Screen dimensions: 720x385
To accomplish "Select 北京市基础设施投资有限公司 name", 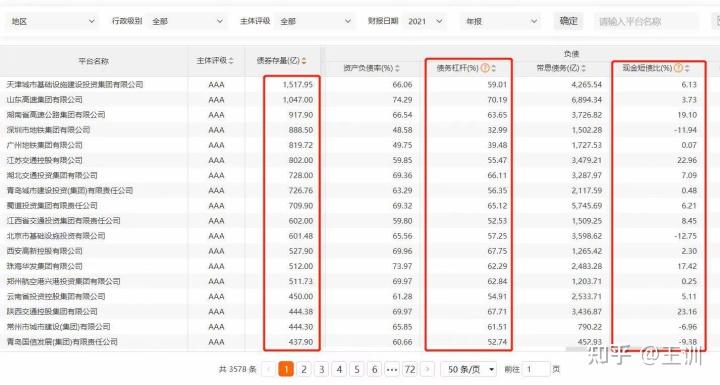I will pos(56,236).
